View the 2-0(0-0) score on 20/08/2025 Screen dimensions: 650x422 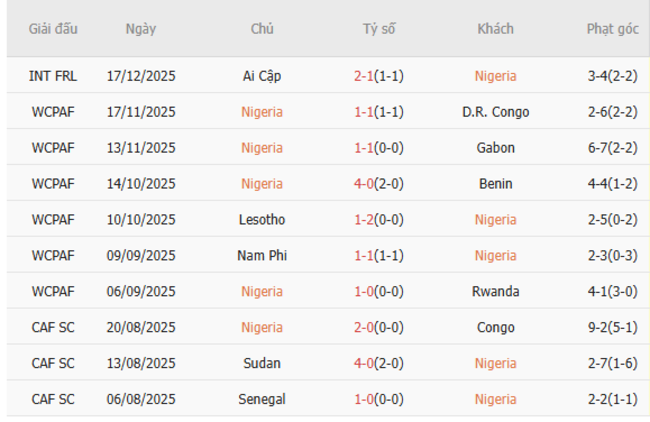(x=378, y=328)
